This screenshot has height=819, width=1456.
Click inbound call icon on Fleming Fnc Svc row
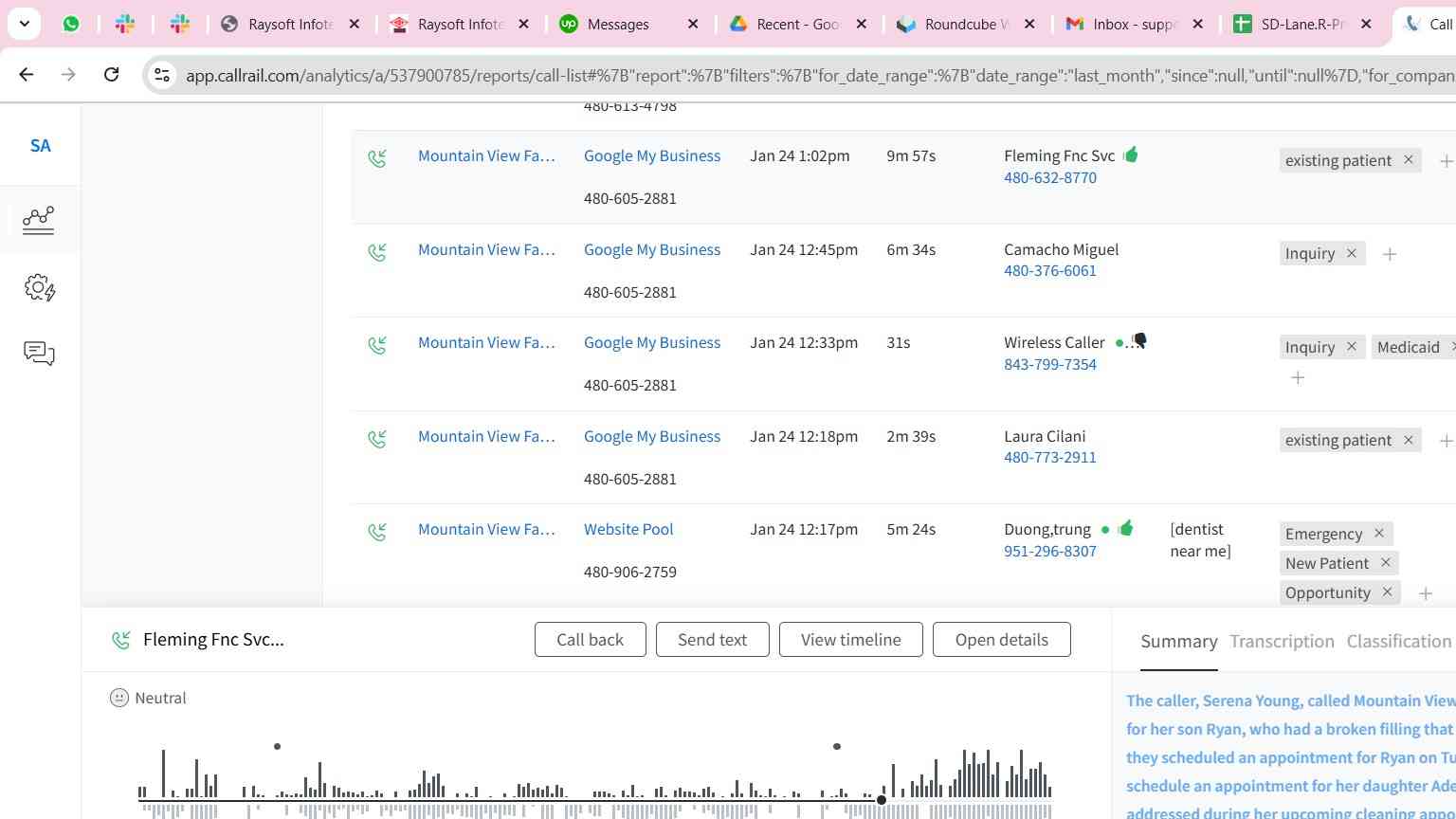tap(377, 158)
